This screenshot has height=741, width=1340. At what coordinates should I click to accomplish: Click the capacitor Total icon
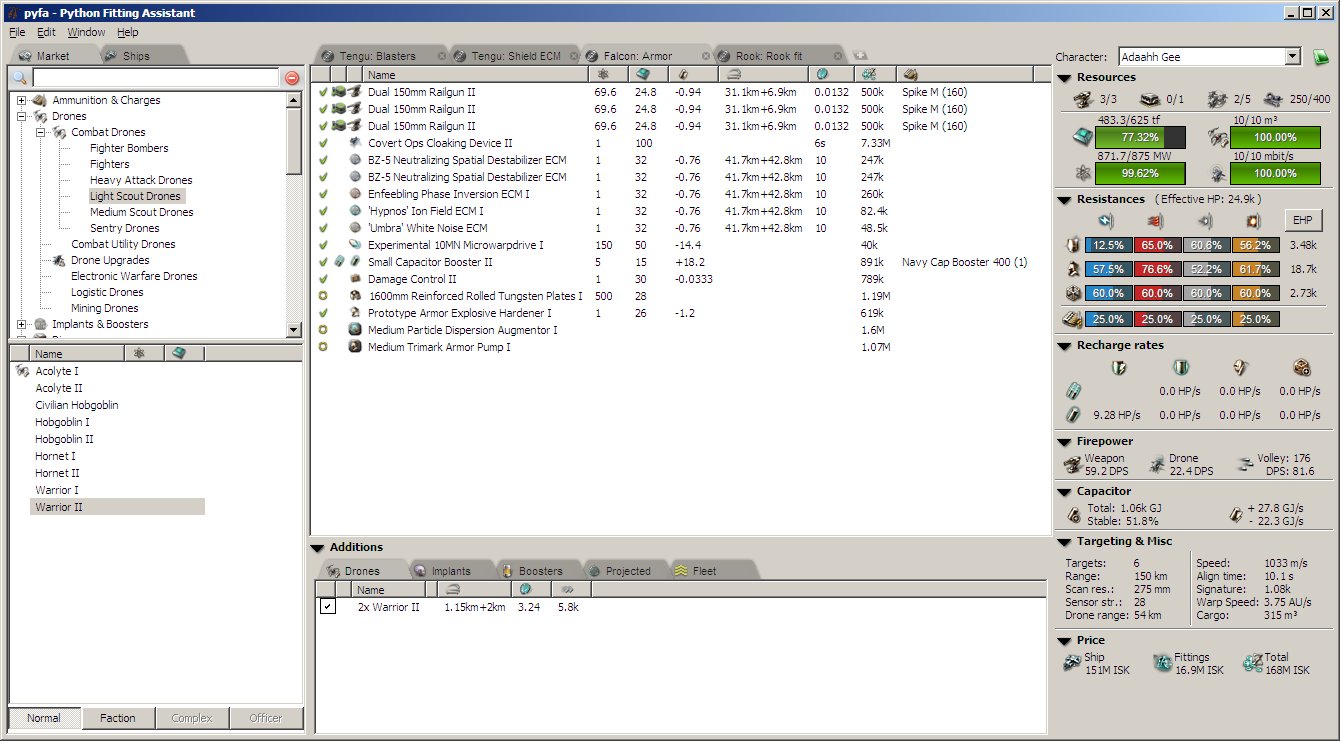click(x=1074, y=515)
